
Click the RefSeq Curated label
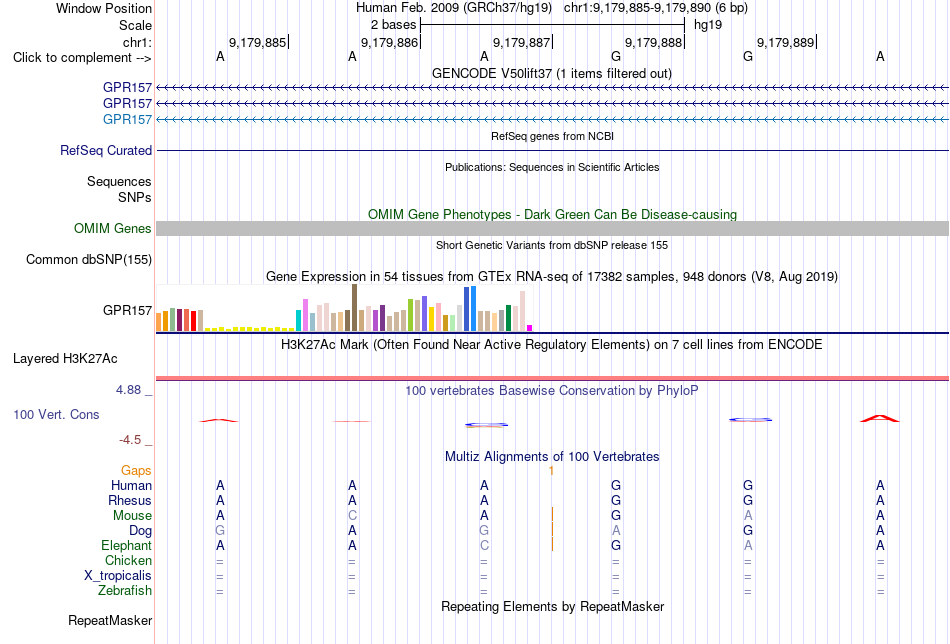click(106, 150)
